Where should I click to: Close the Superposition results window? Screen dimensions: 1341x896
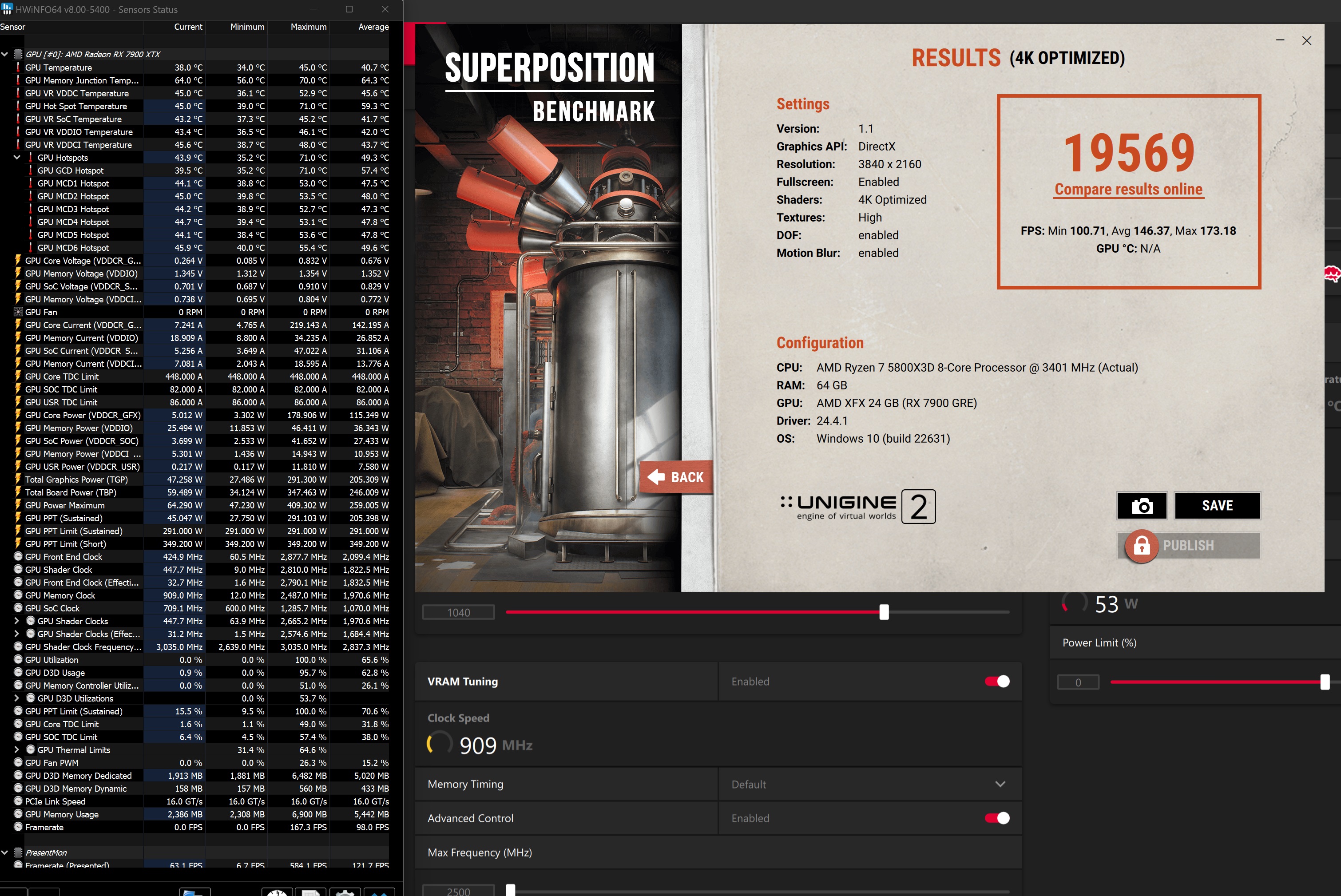tap(1307, 40)
